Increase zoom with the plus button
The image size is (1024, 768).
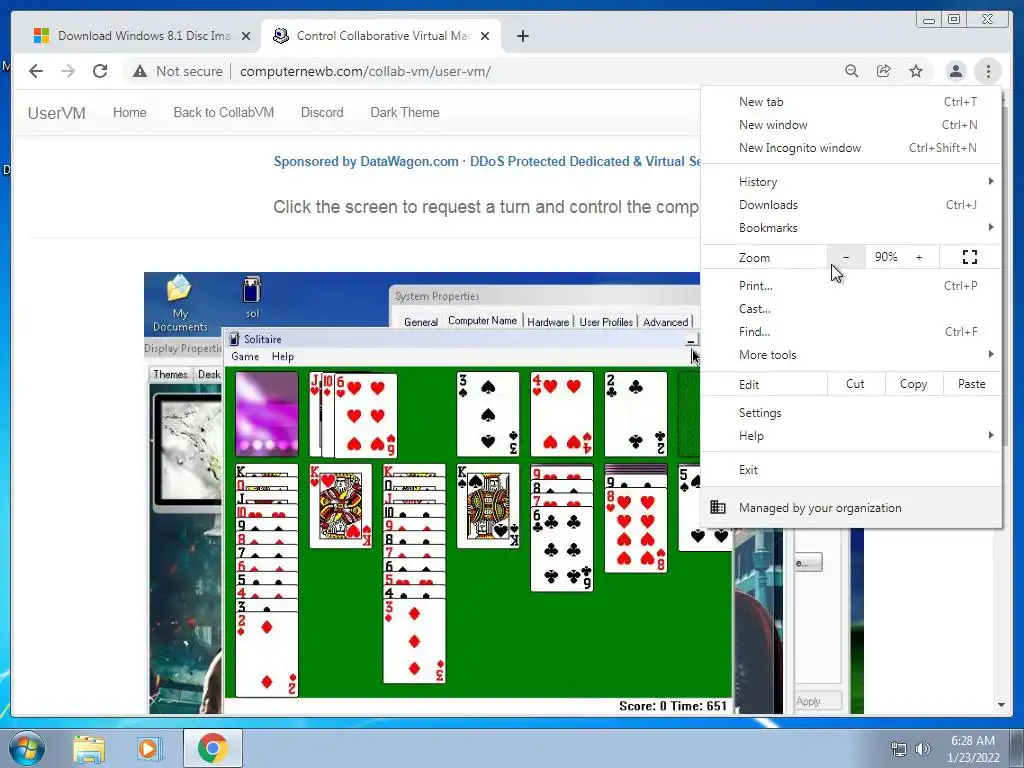[x=920, y=257]
